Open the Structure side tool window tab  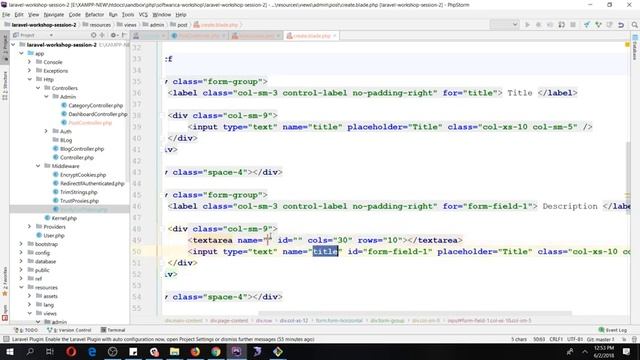pyautogui.click(x=5, y=85)
